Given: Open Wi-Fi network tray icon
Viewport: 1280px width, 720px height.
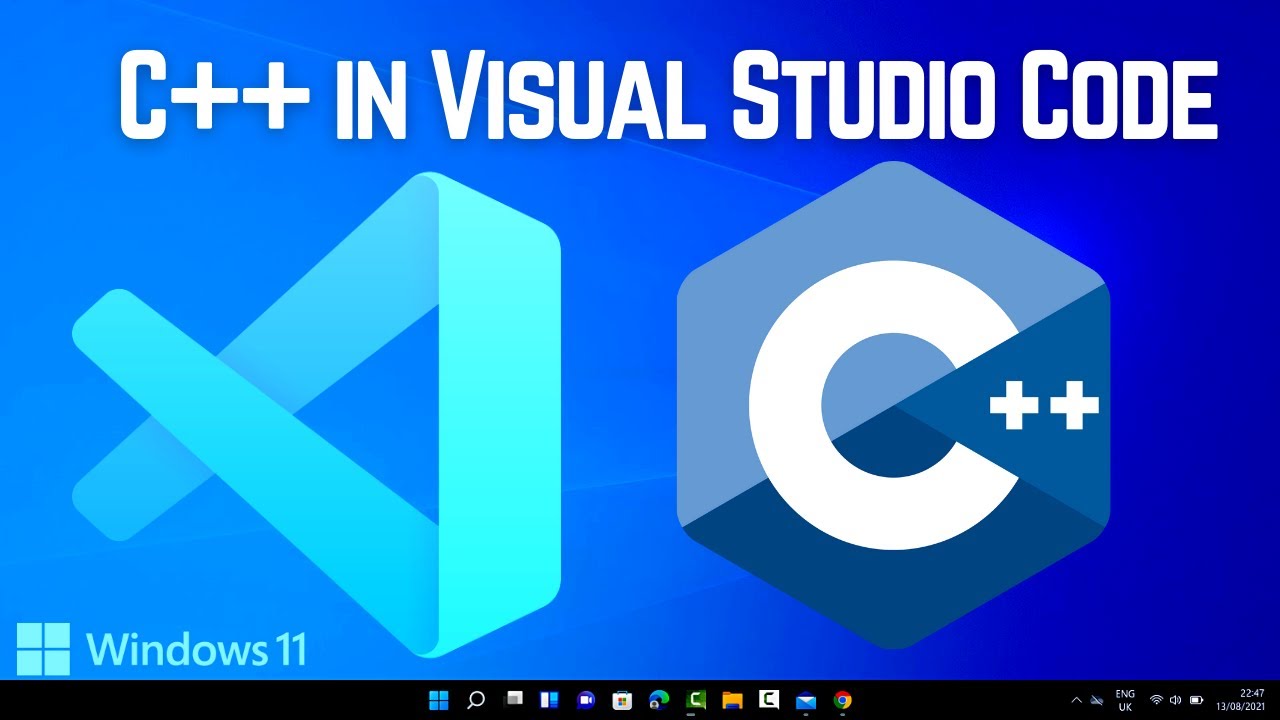Looking at the screenshot, I should [x=1156, y=700].
